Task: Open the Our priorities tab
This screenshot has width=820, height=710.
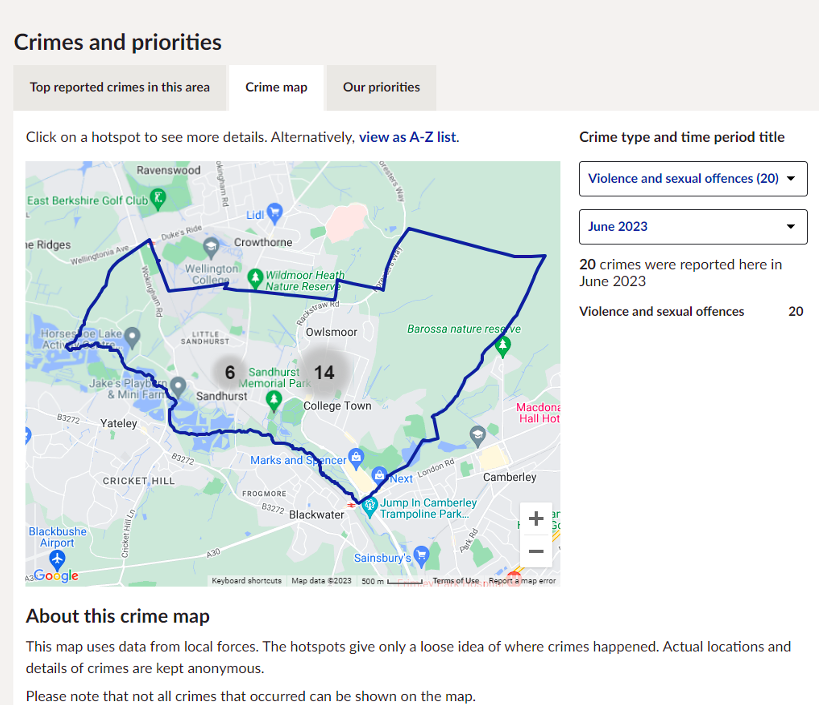Action: pyautogui.click(x=381, y=87)
